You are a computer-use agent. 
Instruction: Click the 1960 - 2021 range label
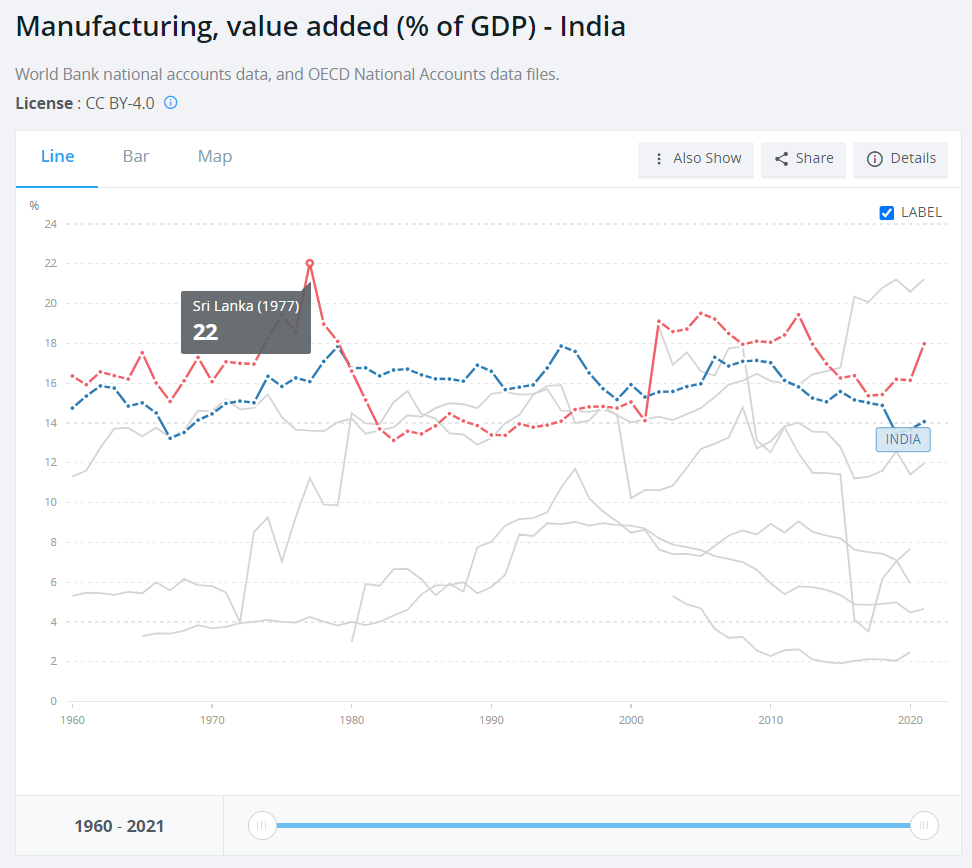tap(119, 825)
